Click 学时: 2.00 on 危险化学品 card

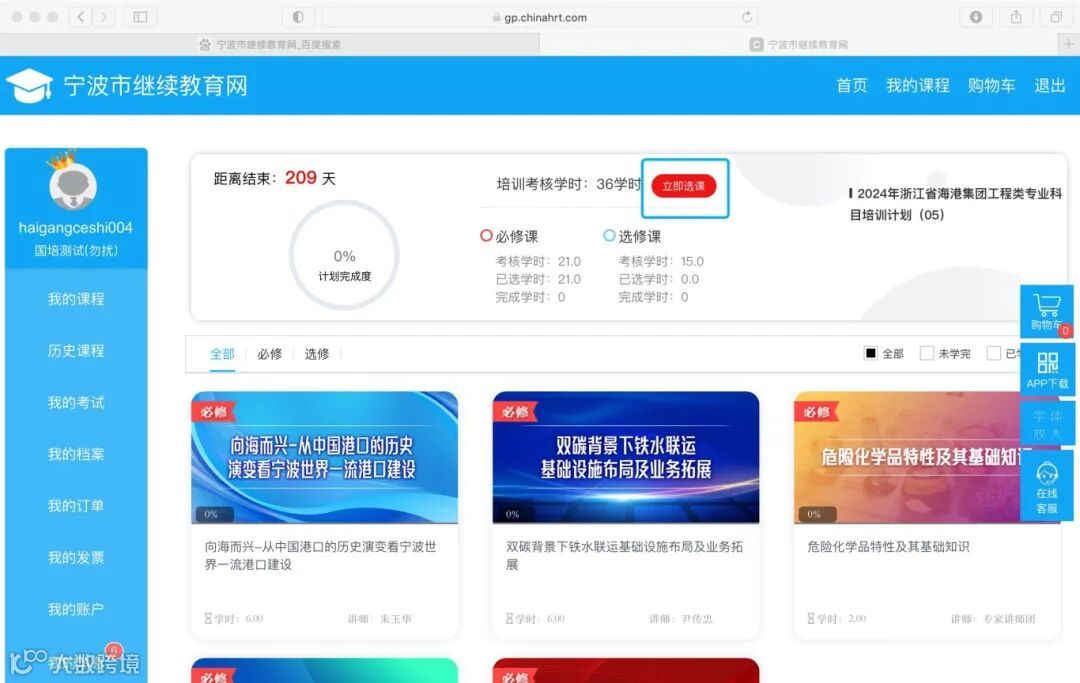[837, 619]
